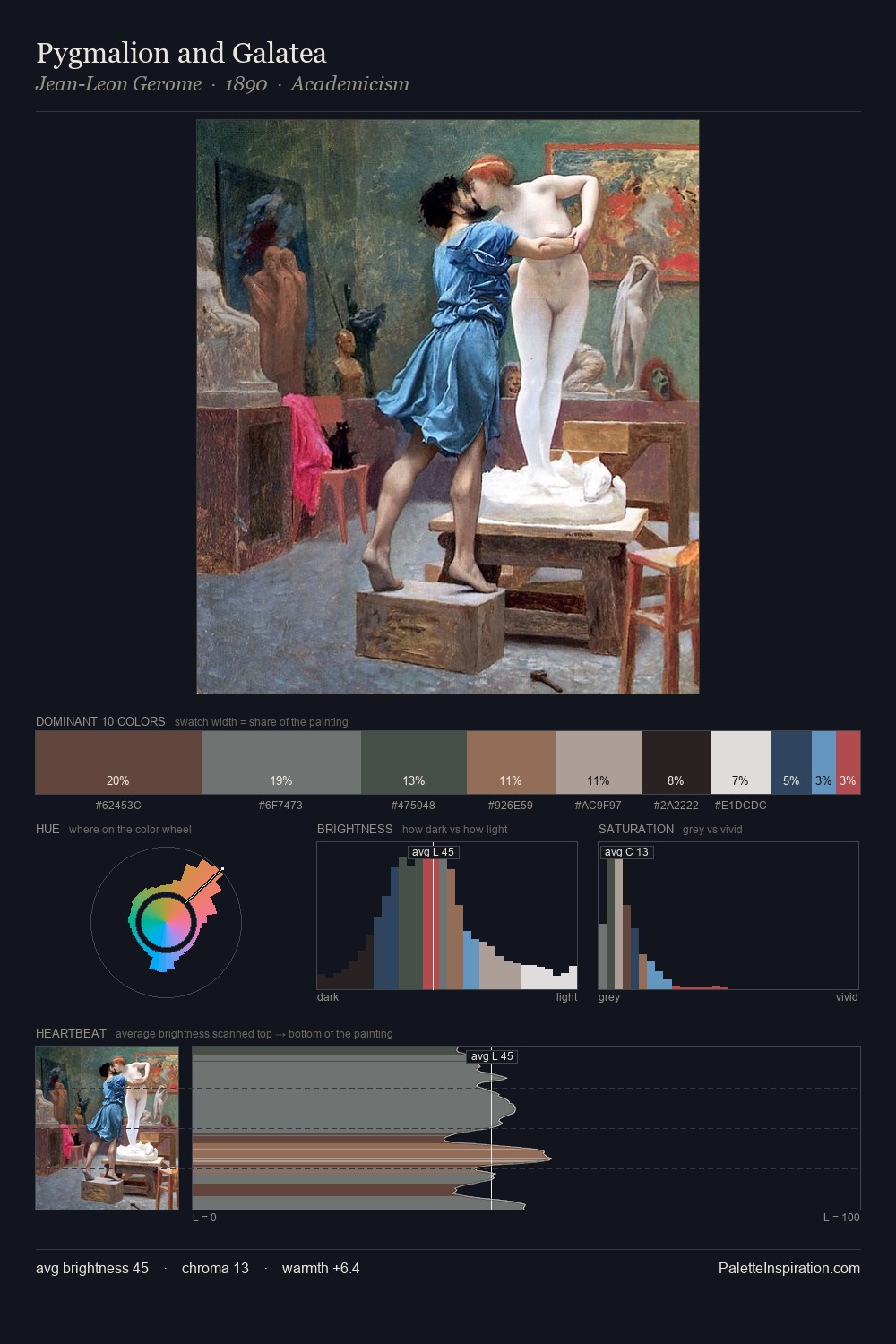Select the red 3% swatch
896x1344 pixels.
[x=848, y=762]
